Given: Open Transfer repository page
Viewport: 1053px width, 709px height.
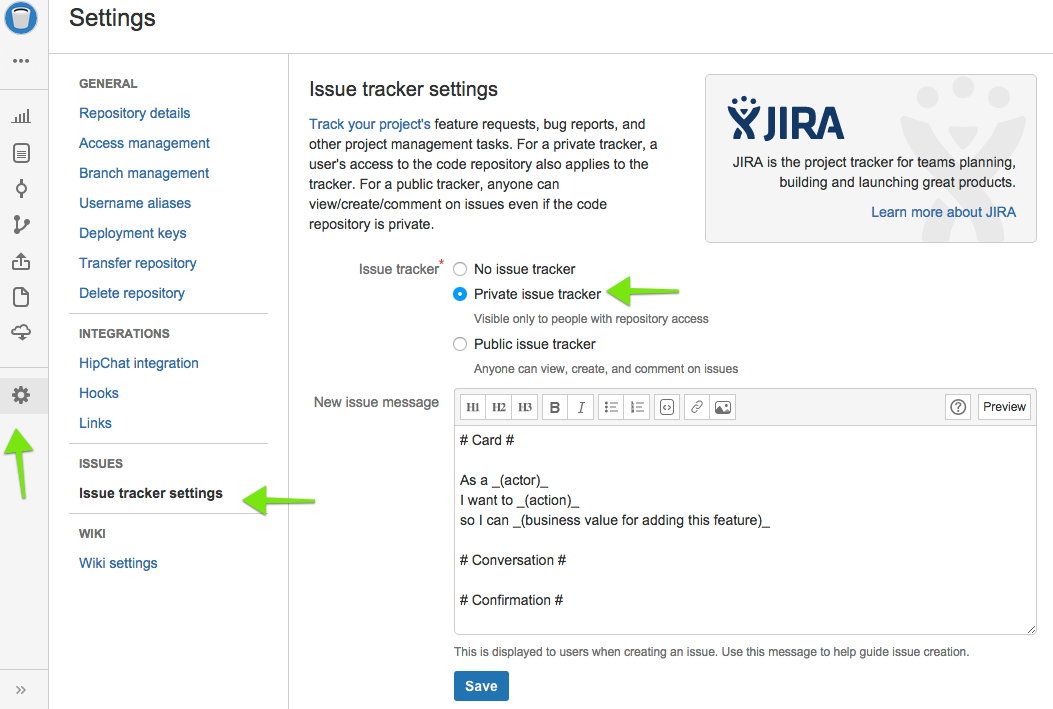Looking at the screenshot, I should coord(138,263).
